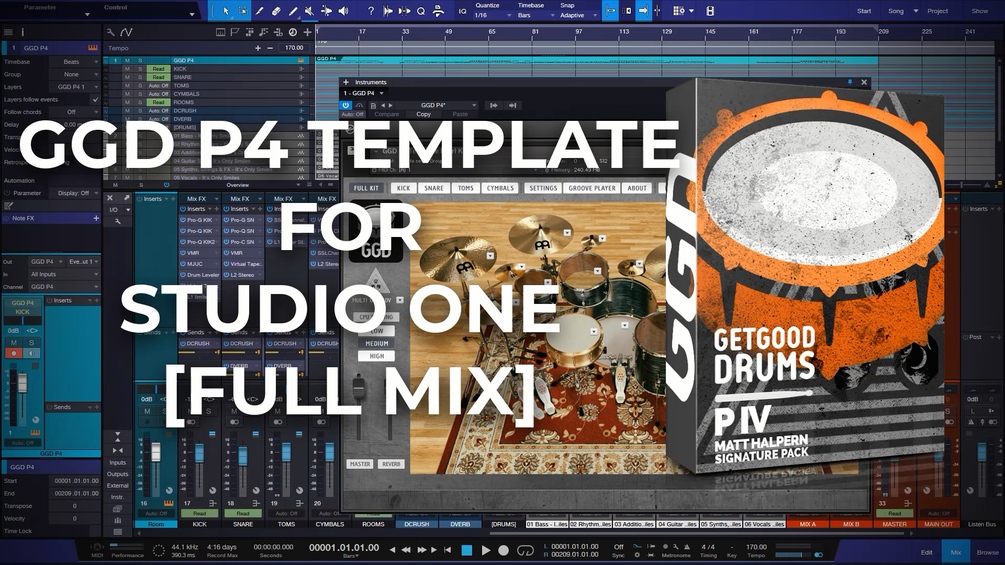1005x565 pixels.
Task: Open the Layers GGD P4 1 dropdown
Action: (x=76, y=86)
